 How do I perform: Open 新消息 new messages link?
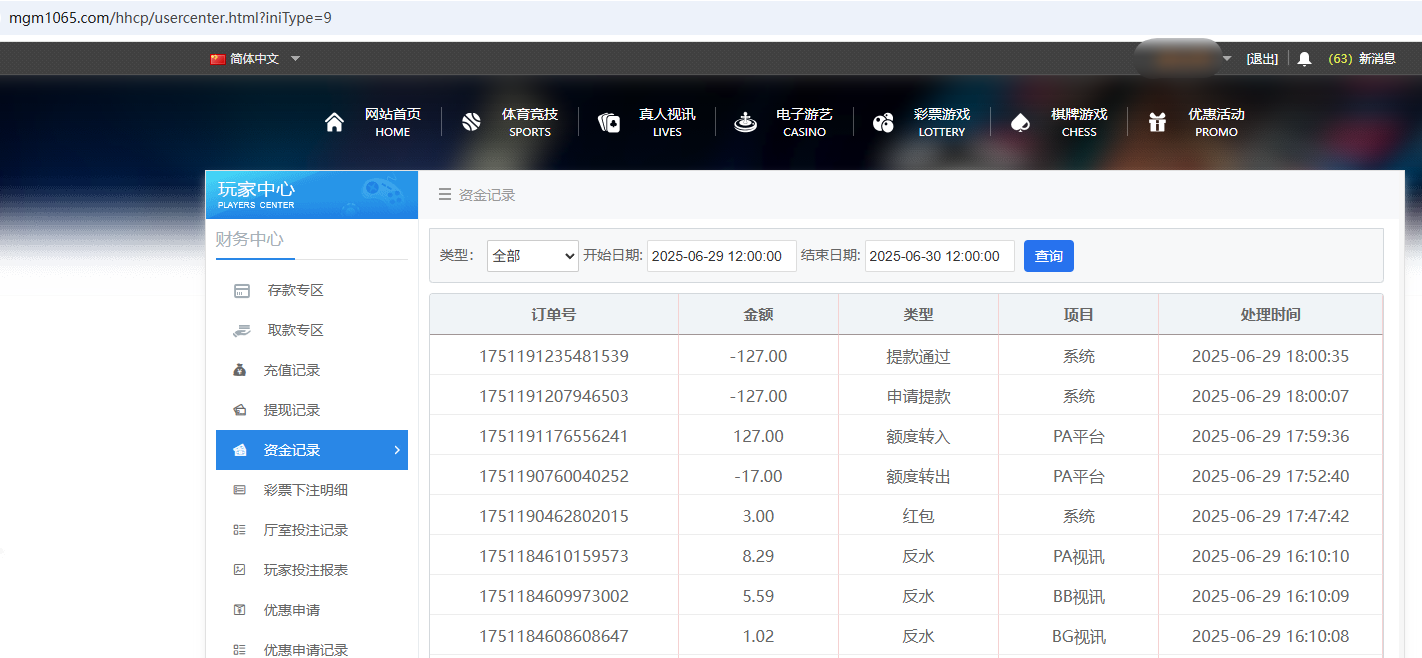(x=1376, y=59)
